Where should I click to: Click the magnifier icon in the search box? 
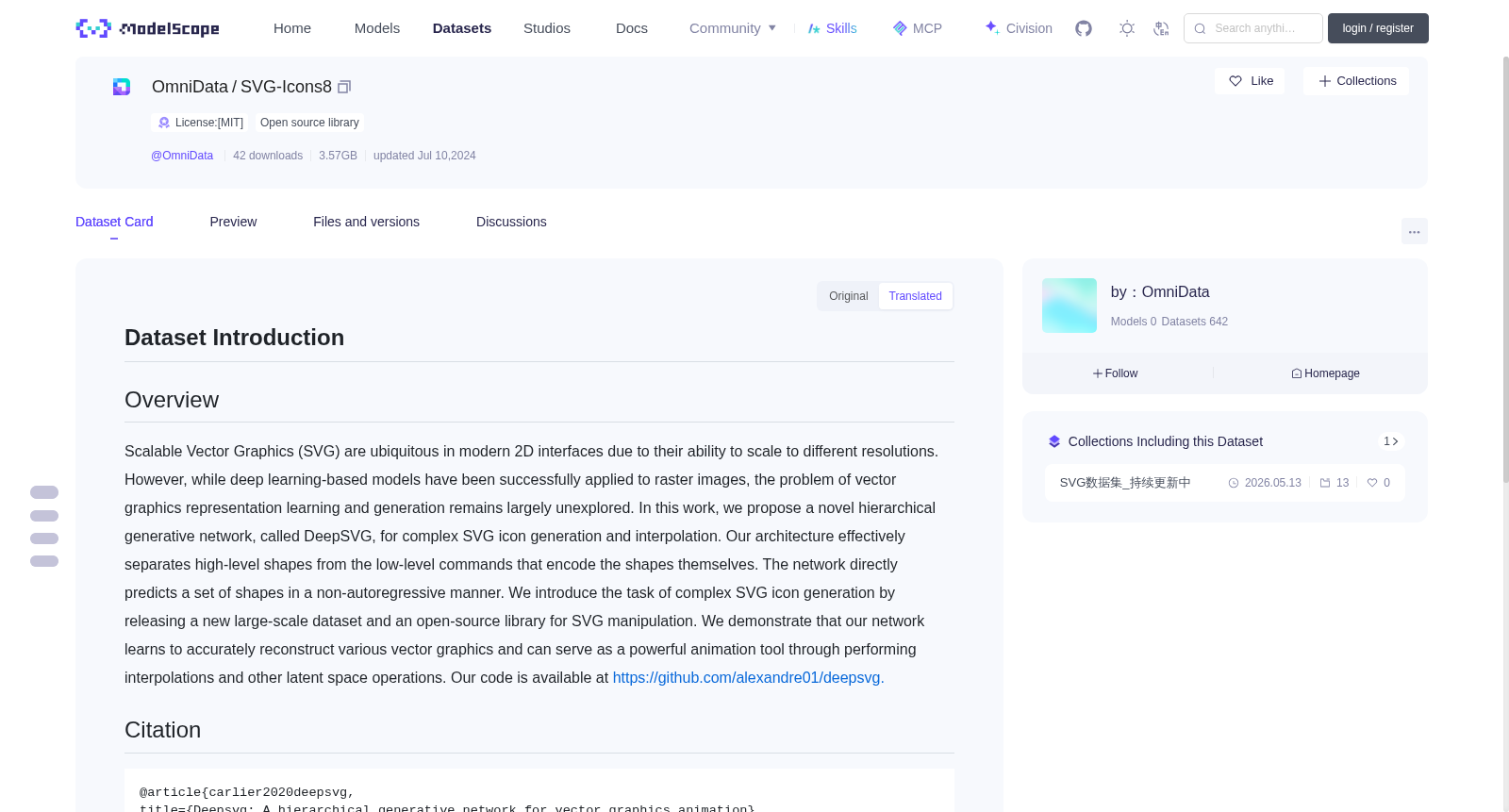1200,28
